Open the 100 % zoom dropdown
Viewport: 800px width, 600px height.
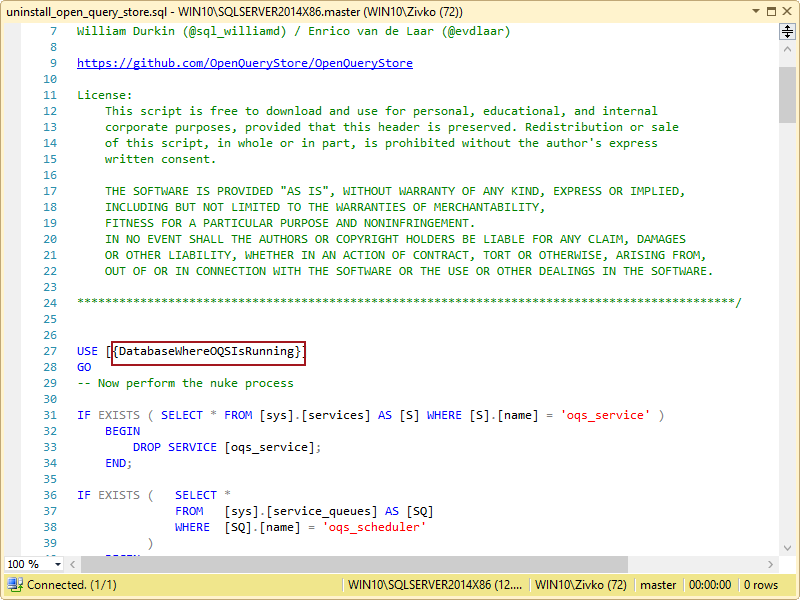click(58, 564)
